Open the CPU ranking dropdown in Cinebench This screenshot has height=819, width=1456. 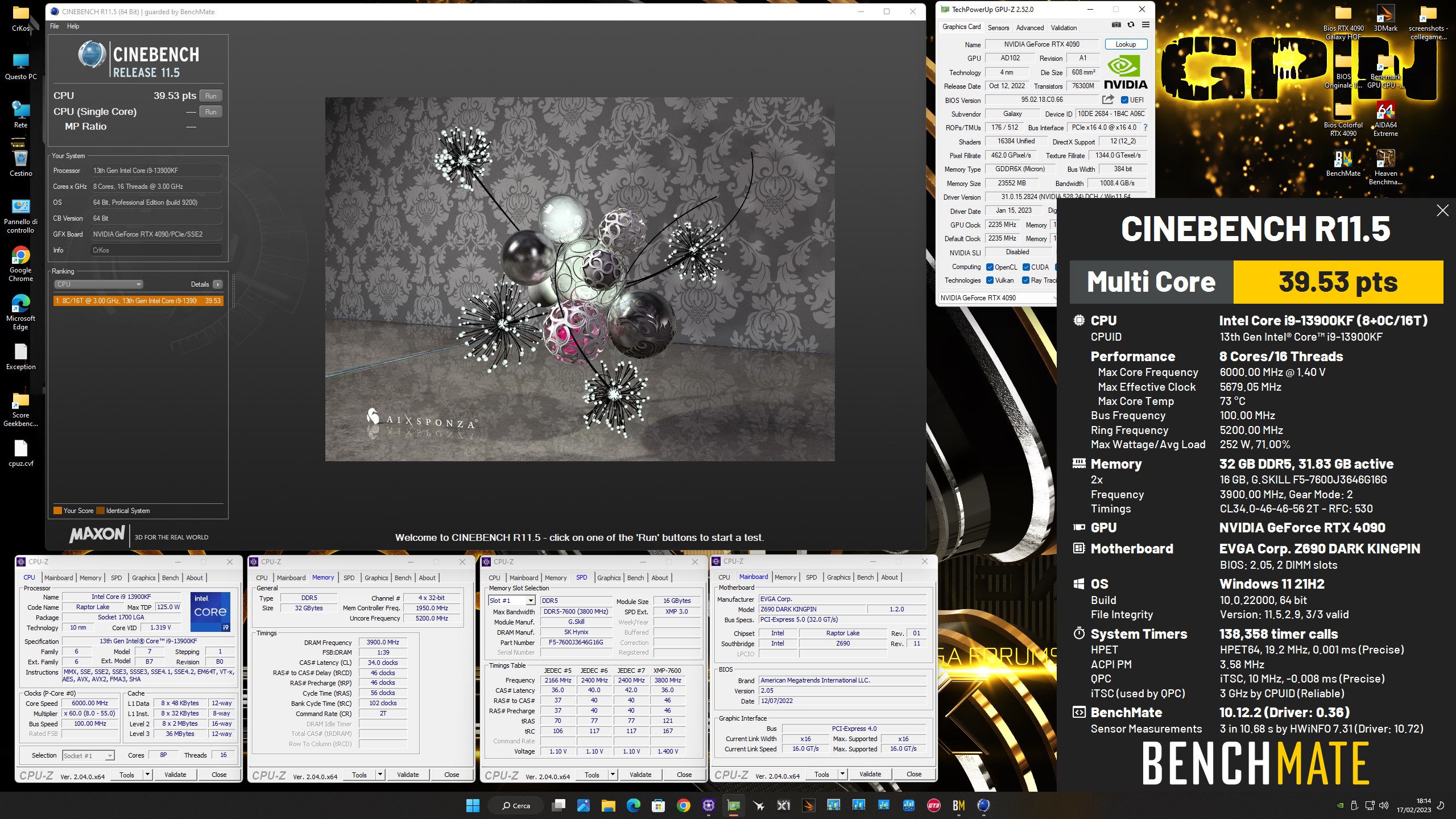pyautogui.click(x=98, y=284)
